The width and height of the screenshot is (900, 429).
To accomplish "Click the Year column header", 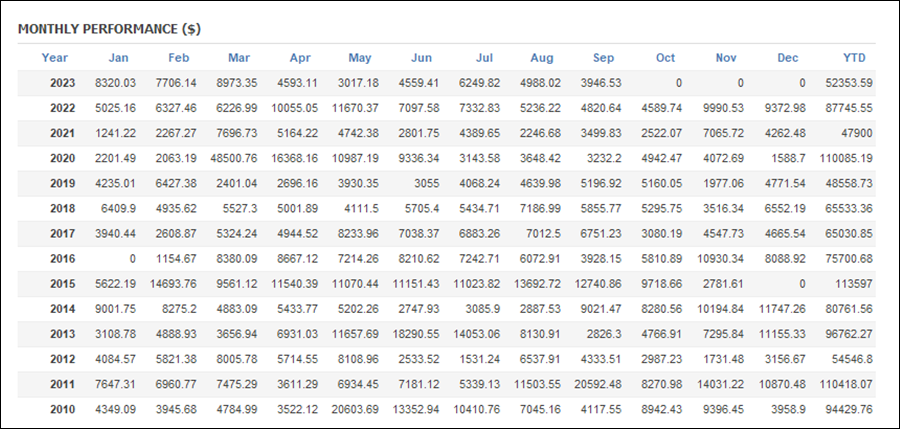I will tap(55, 58).
